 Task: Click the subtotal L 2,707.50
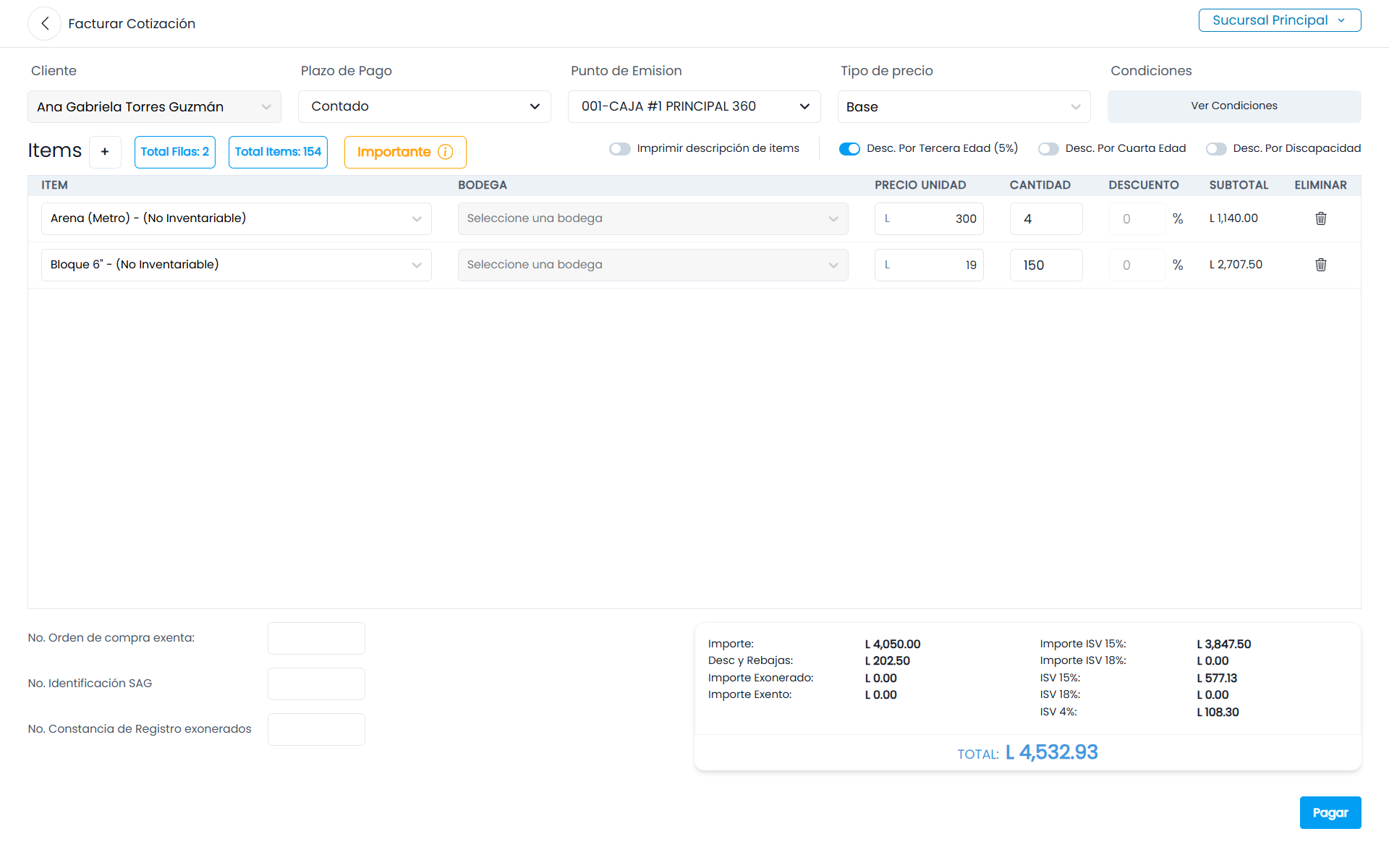(x=1236, y=265)
